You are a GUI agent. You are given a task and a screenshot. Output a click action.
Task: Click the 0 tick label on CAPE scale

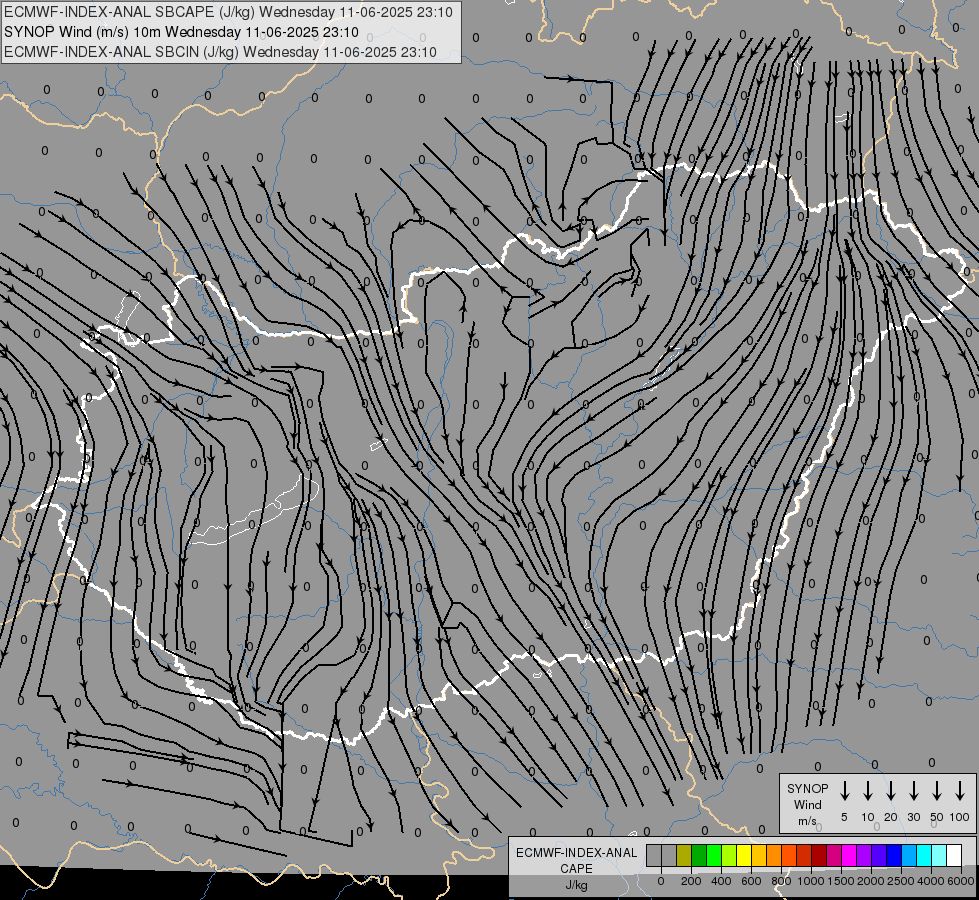661,881
